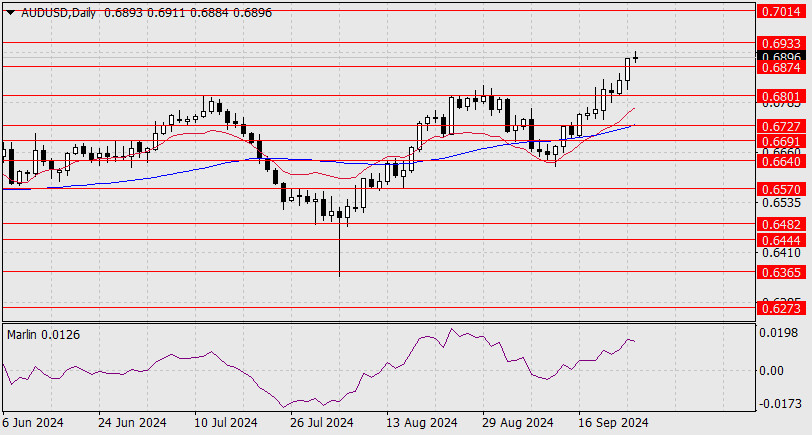This screenshot has width=812, height=435.
Task: Click the 0.6482 price level label
Action: click(782, 225)
